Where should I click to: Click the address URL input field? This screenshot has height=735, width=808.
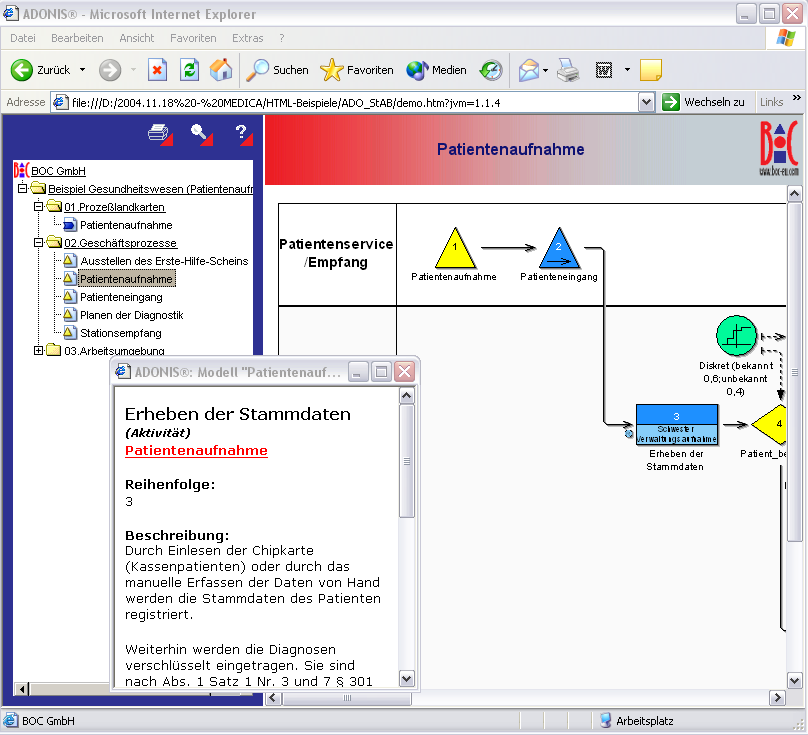[354, 103]
